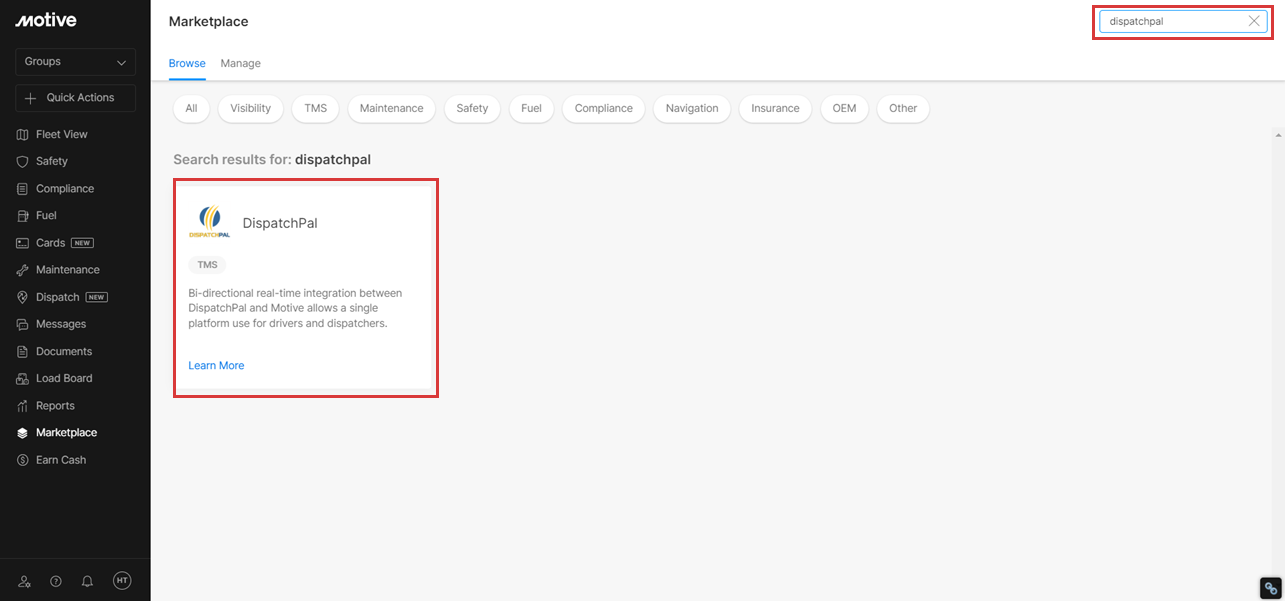This screenshot has height=601, width=1285.
Task: Click the Quick Actions button
Action: tap(75, 98)
